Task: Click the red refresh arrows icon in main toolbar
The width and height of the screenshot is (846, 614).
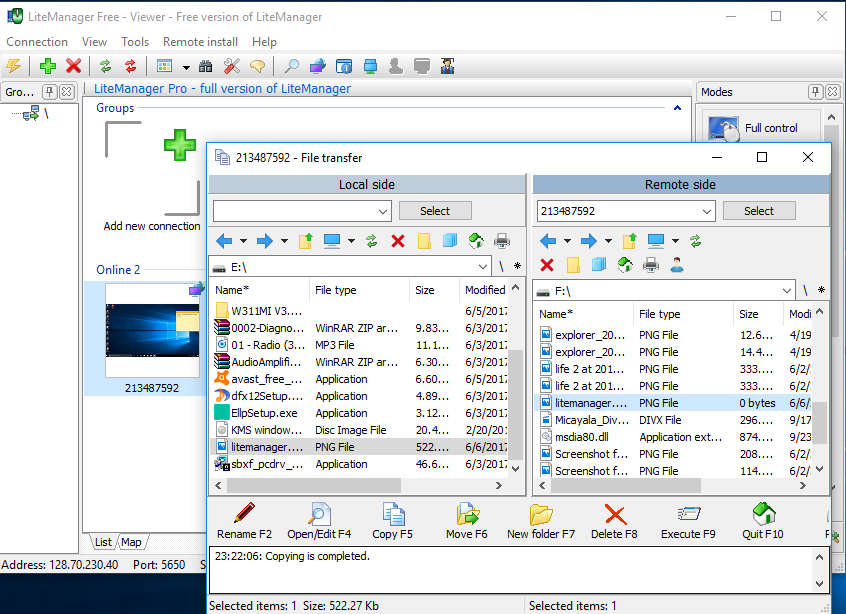Action: (131, 66)
